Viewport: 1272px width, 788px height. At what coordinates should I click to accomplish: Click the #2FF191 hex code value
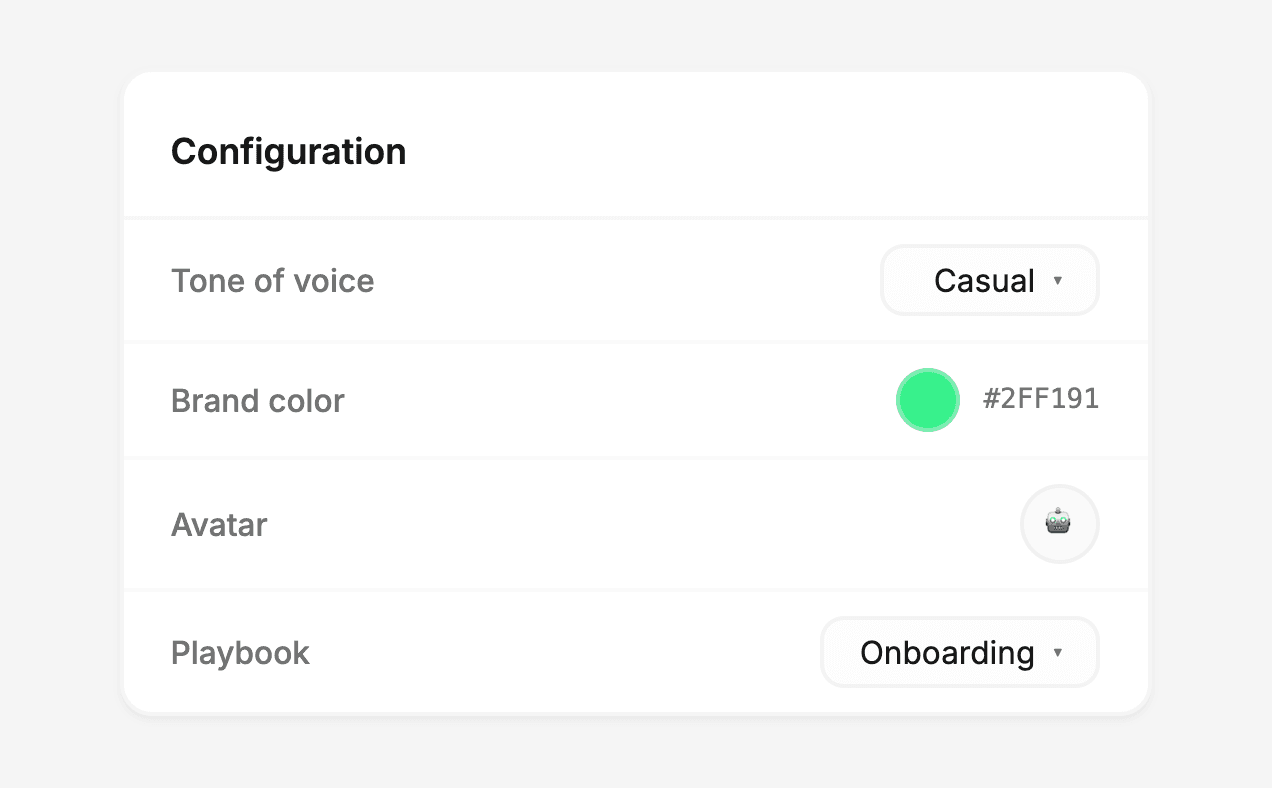[1041, 400]
